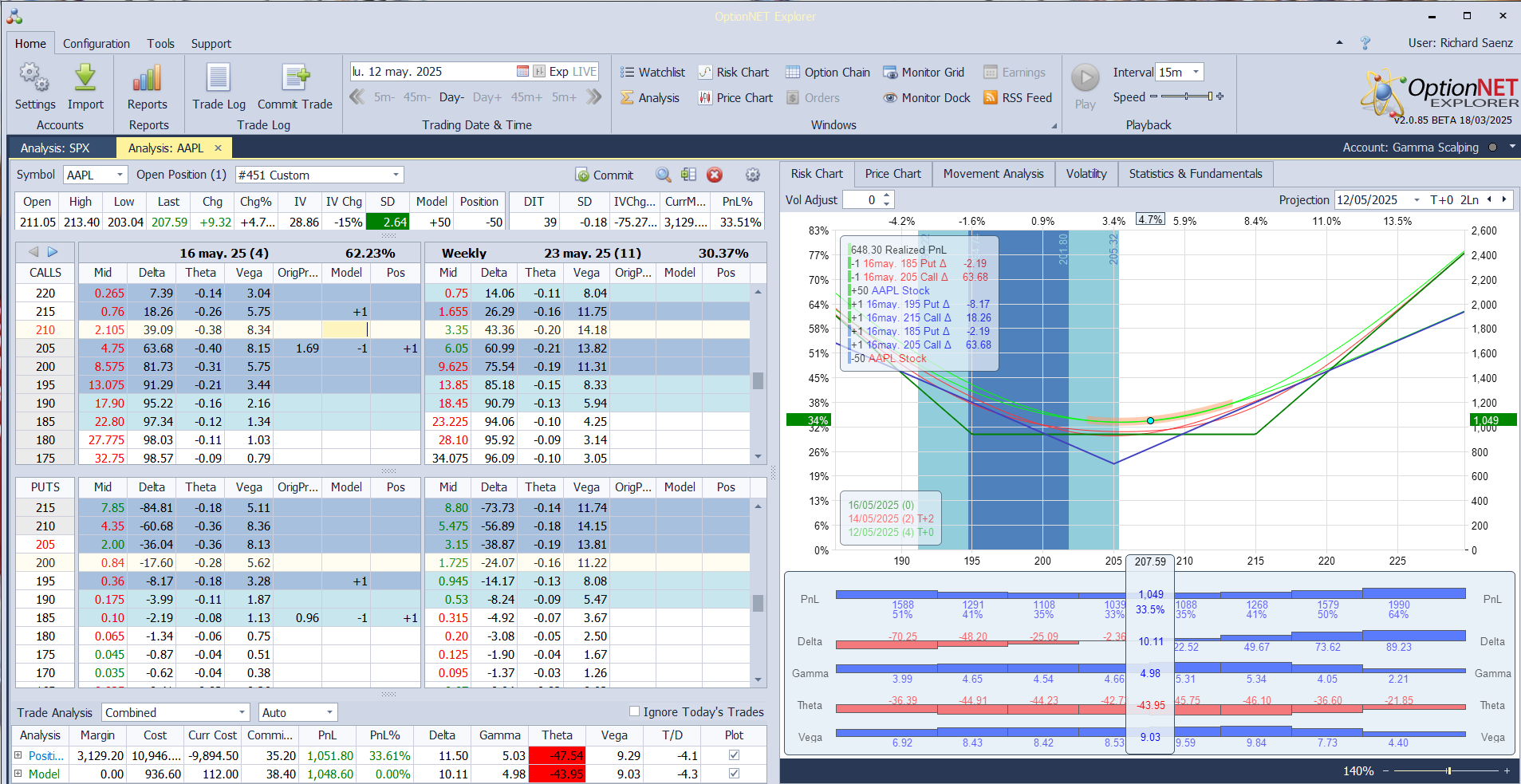Click the Commit button
Viewport: 1521px width, 784px height.
pyautogui.click(x=605, y=175)
